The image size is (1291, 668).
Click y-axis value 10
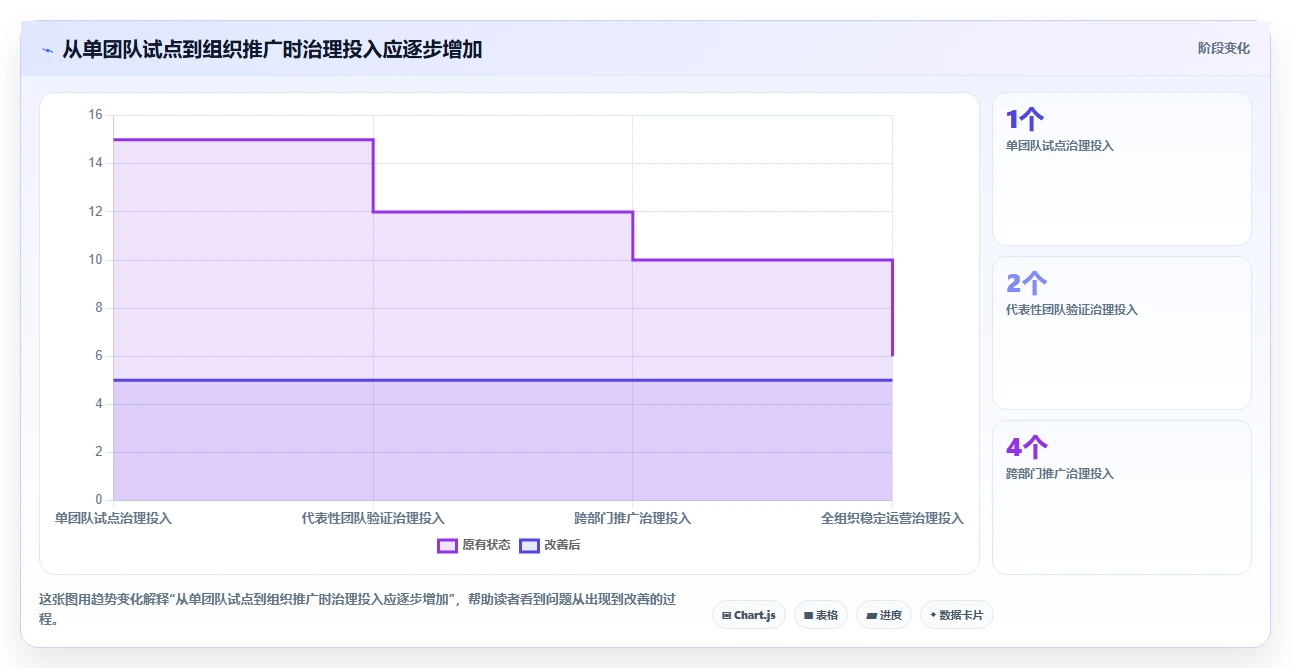pyautogui.click(x=96, y=259)
